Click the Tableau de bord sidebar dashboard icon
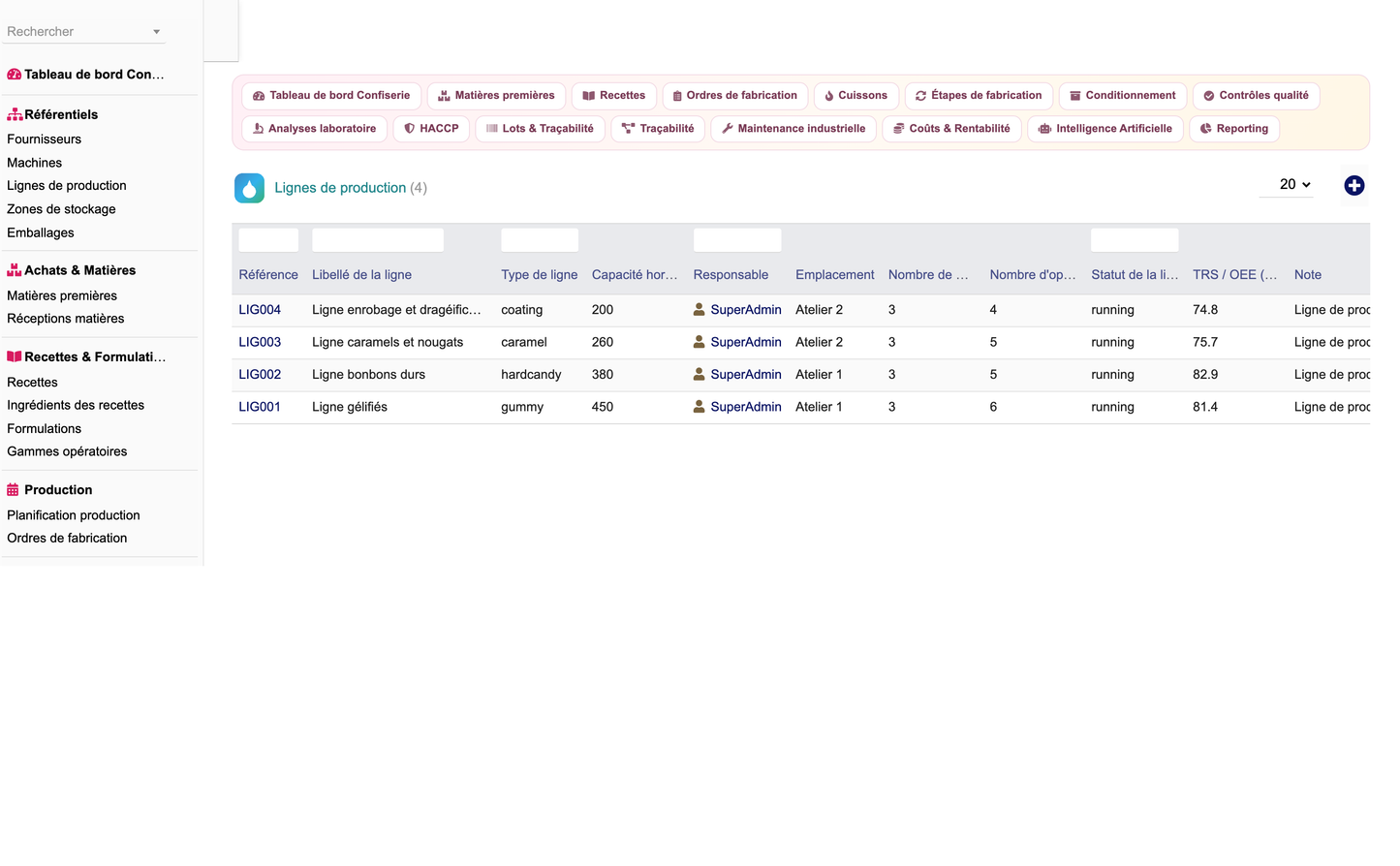This screenshot has height=866, width=1400. [14, 74]
